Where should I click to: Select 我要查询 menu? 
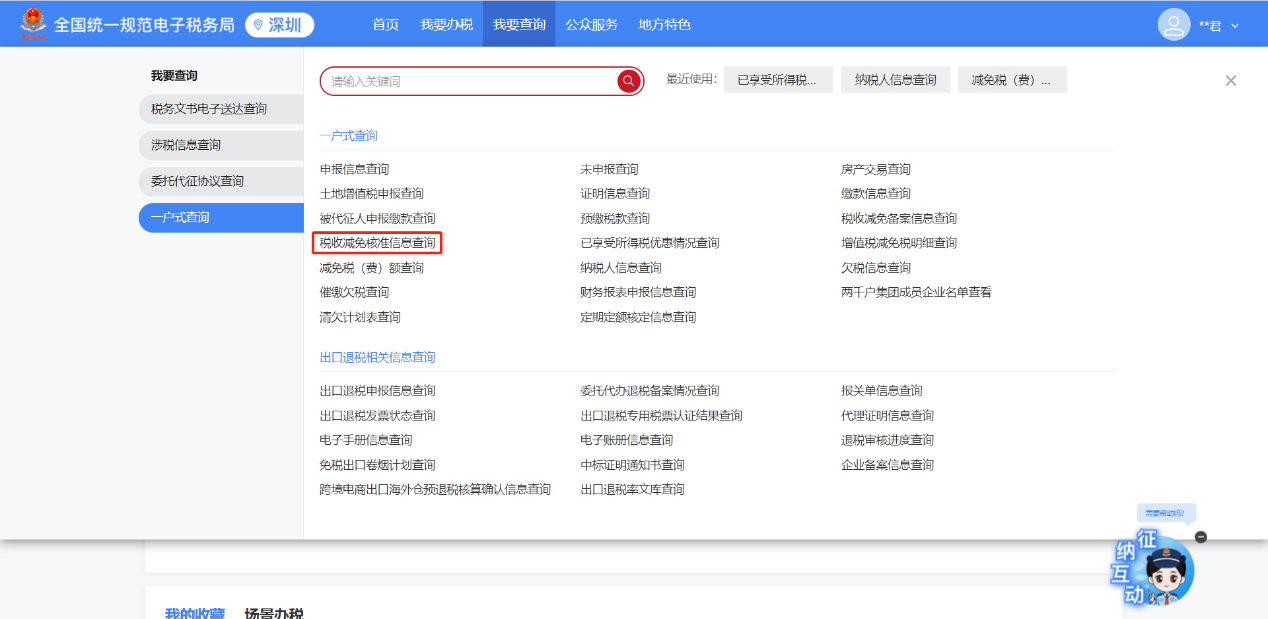[519, 24]
